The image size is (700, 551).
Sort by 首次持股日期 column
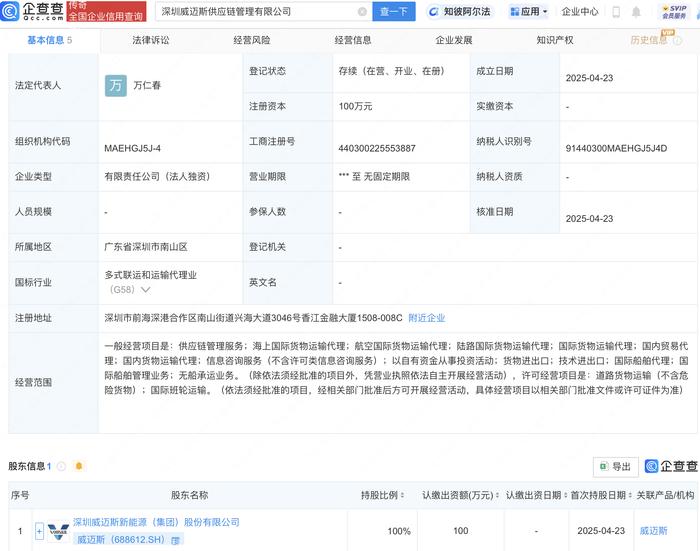(x=630, y=495)
